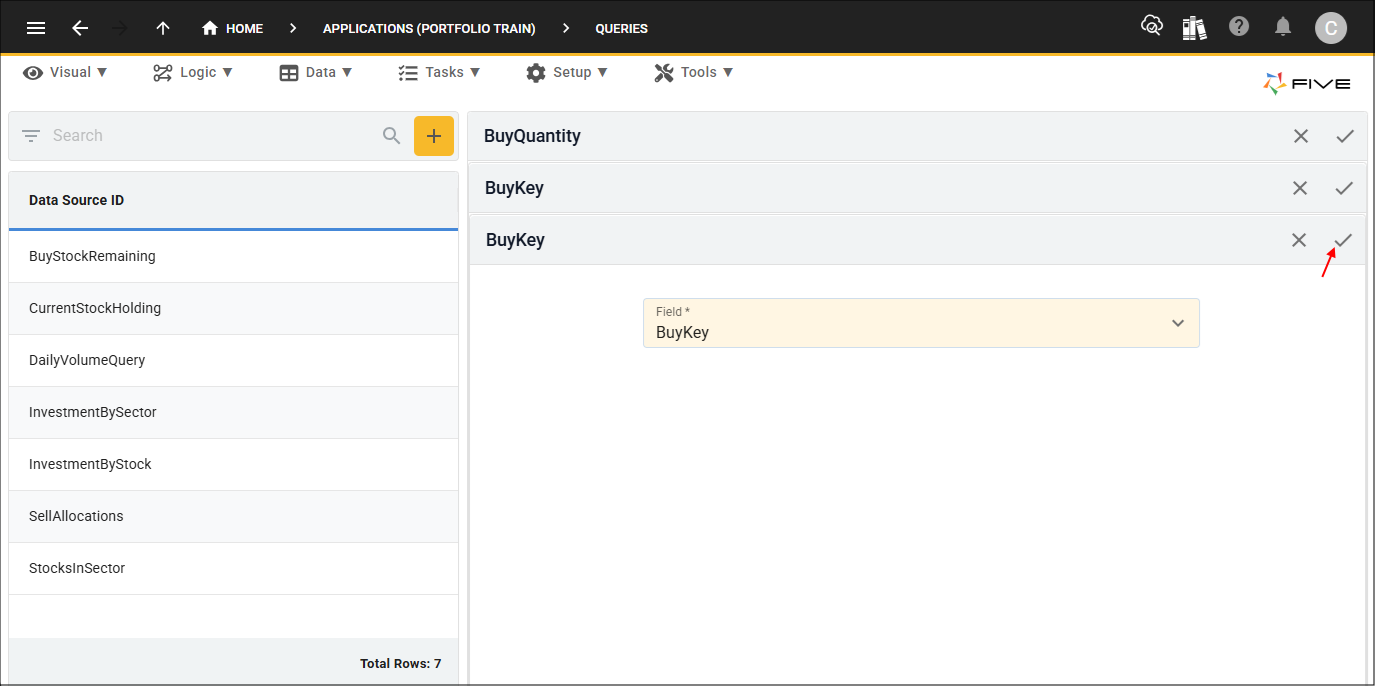Select InvestmentByStock query
Viewport: 1375px width, 686px height.
pos(233,464)
